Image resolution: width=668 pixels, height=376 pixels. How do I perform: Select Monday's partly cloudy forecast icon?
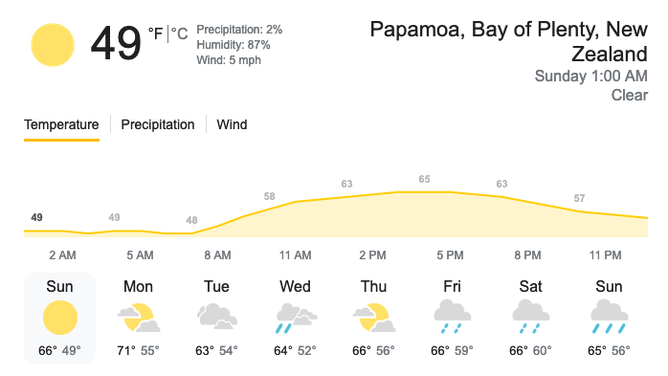pyautogui.click(x=139, y=318)
